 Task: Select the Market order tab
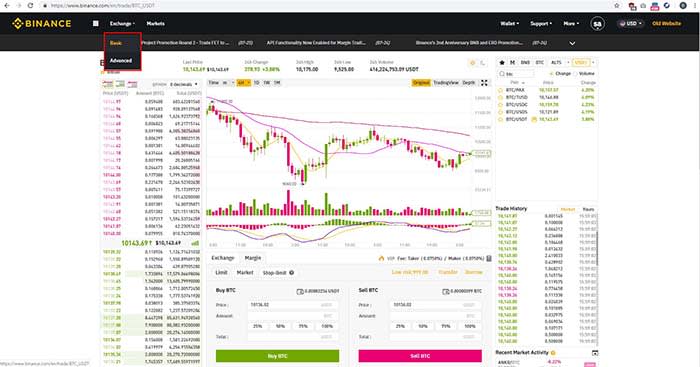click(x=245, y=272)
